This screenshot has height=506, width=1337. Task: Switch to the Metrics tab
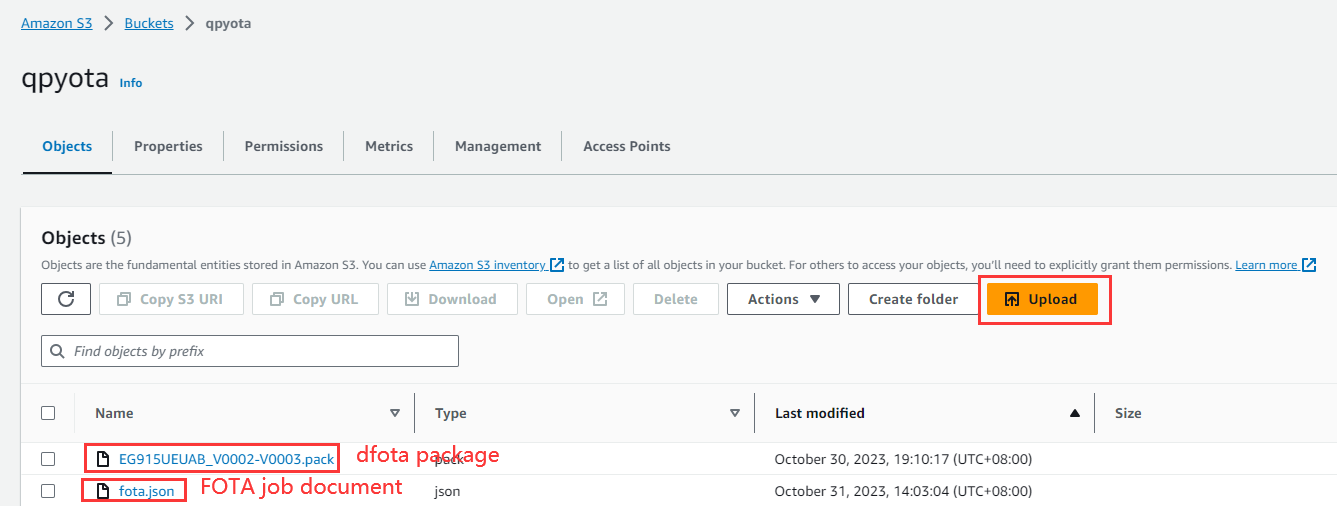pos(389,146)
